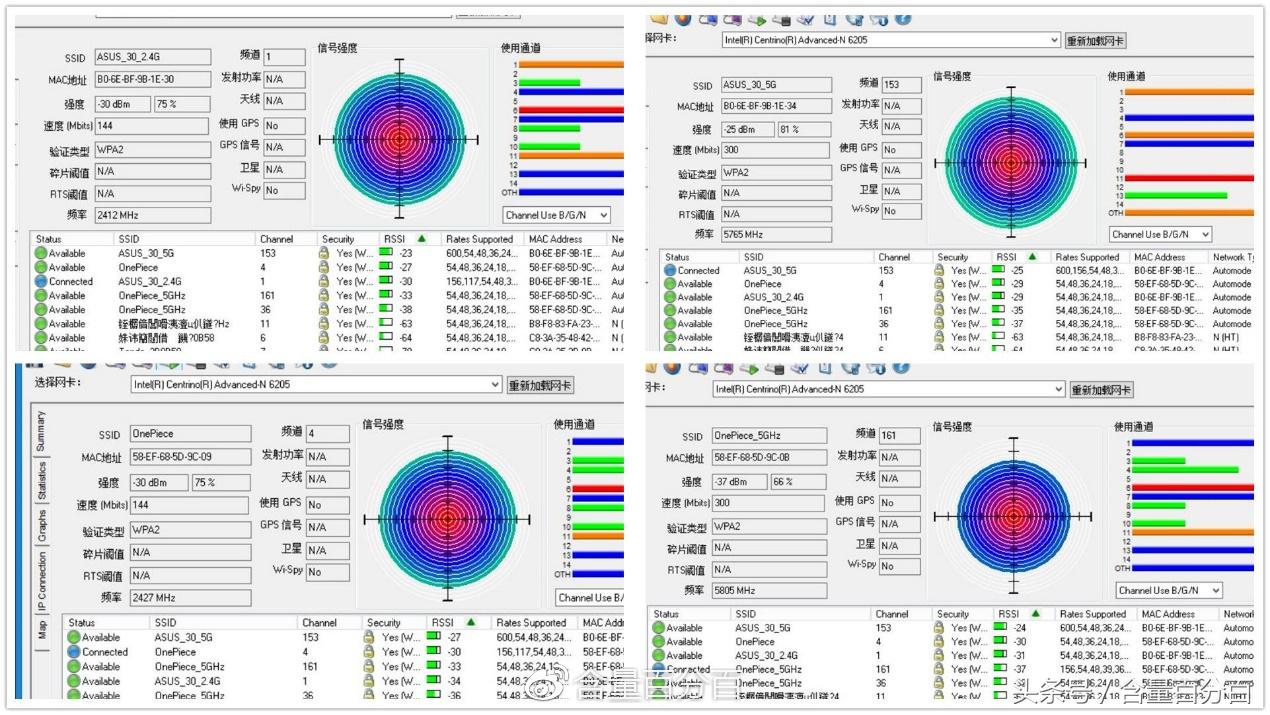Click the SSID field showing OnePiece_5GHz
This screenshot has height=715, width=1270.
tap(769, 436)
